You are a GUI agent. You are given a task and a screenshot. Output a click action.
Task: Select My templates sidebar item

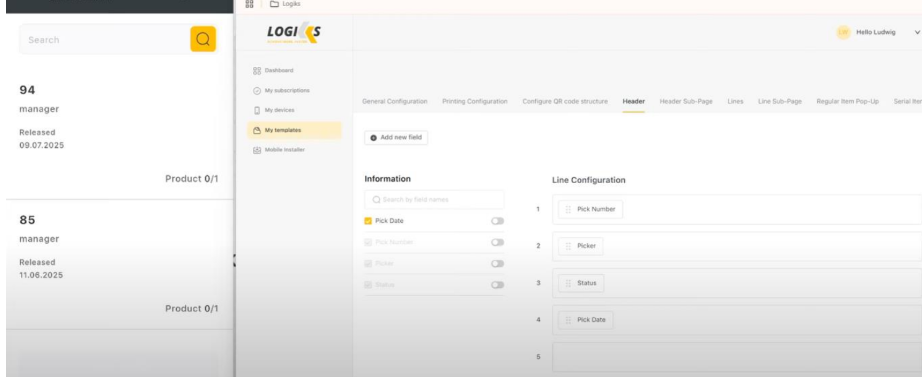[294, 130]
